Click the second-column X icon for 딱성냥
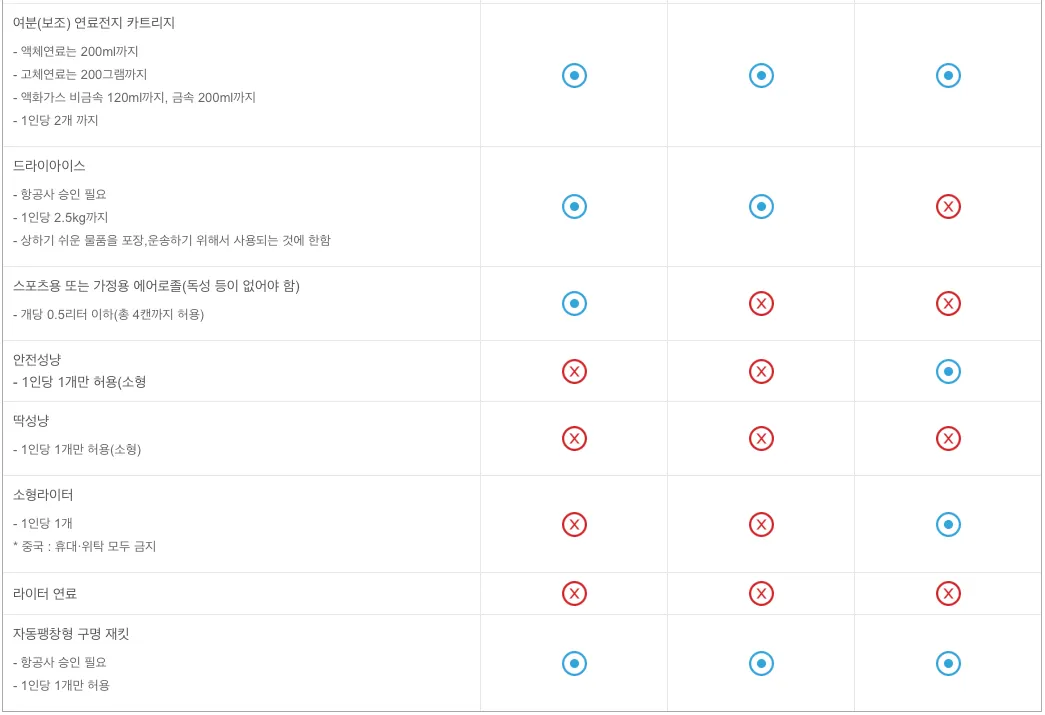Image resolution: width=1045 pixels, height=715 pixels. [x=761, y=438]
